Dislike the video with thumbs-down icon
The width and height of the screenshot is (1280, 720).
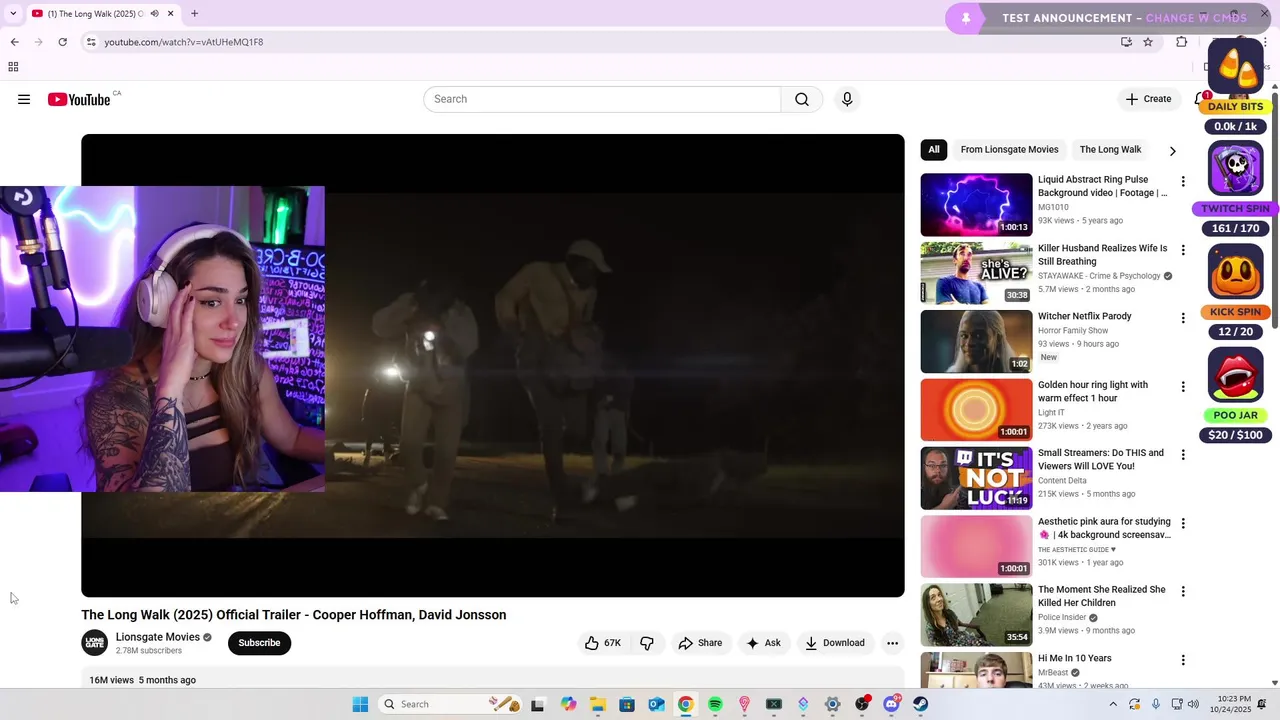[647, 643]
